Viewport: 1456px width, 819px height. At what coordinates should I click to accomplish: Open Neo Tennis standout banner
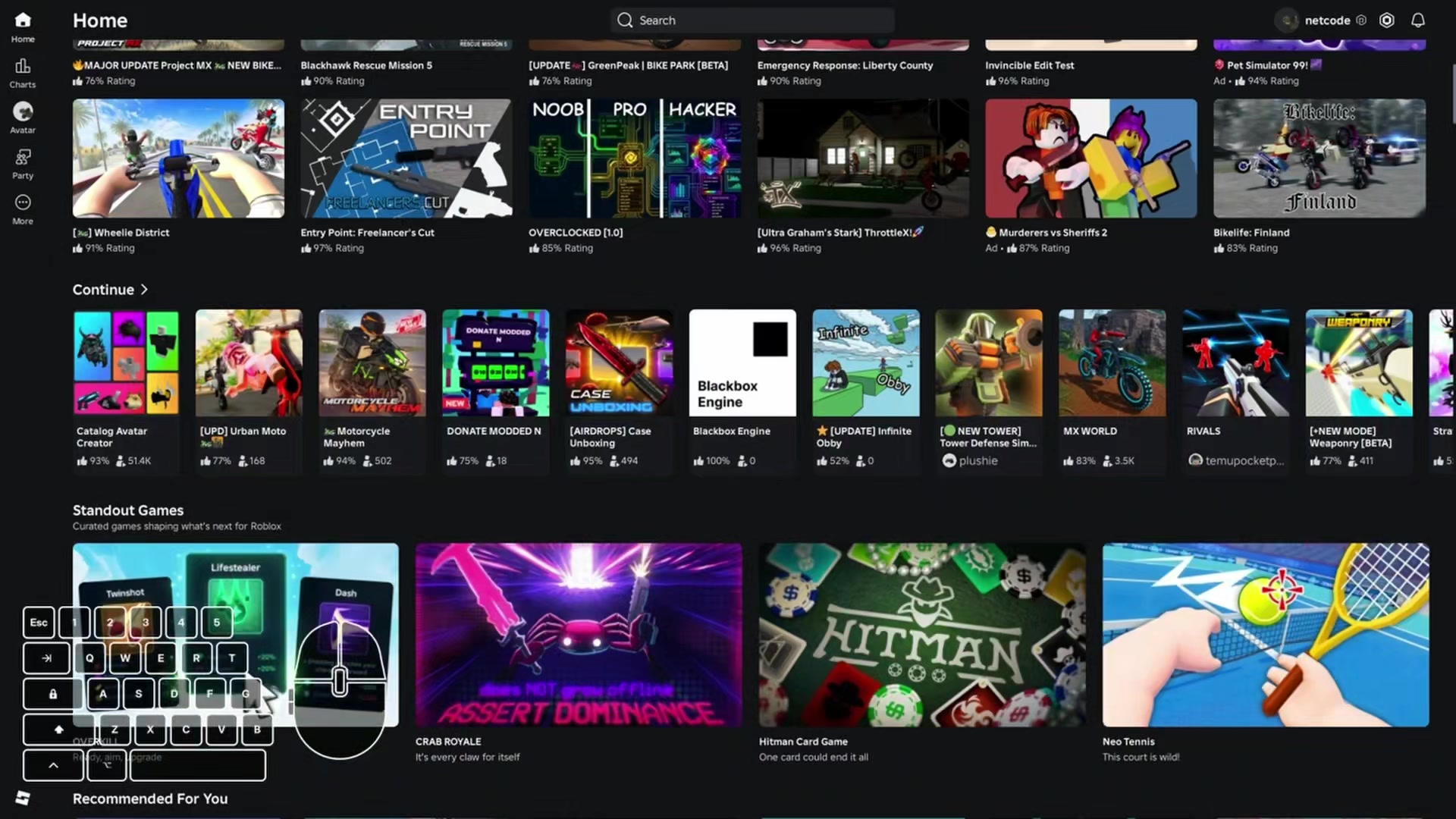tap(1266, 635)
